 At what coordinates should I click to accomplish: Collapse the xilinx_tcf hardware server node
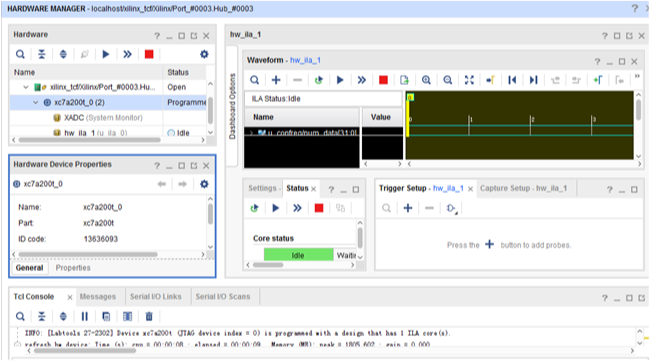click(26, 87)
